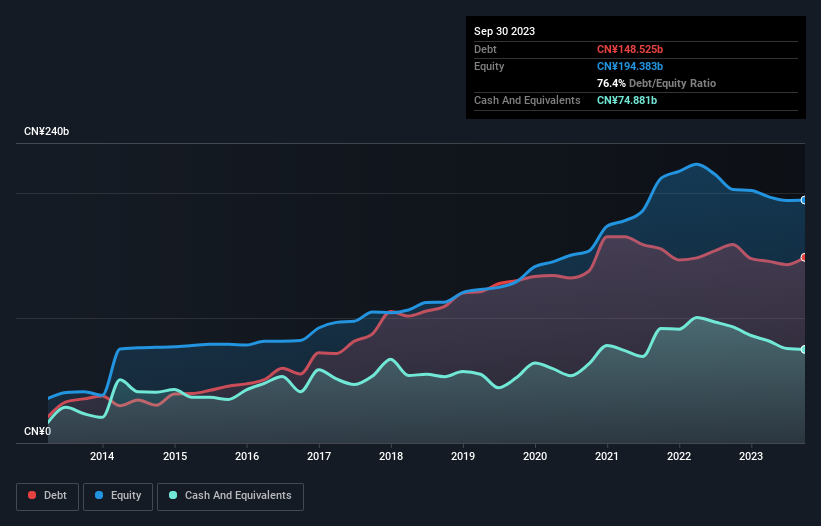
Task: Click the CN¥148.525b debt value
Action: coord(630,49)
